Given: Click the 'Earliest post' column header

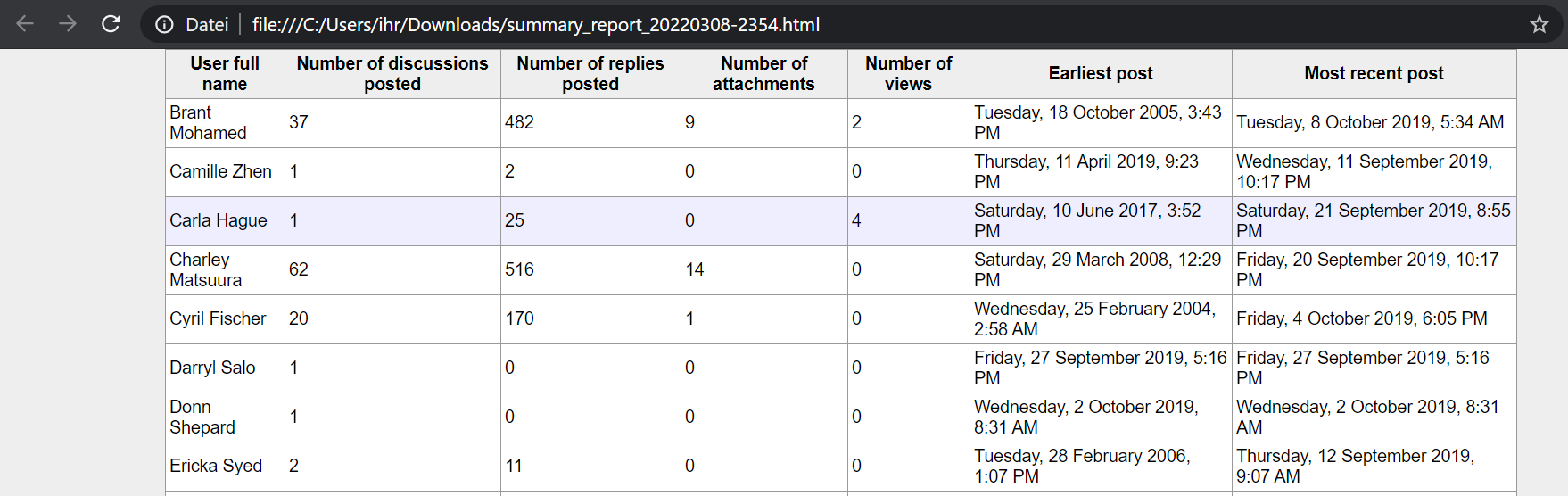Looking at the screenshot, I should coord(1101,74).
